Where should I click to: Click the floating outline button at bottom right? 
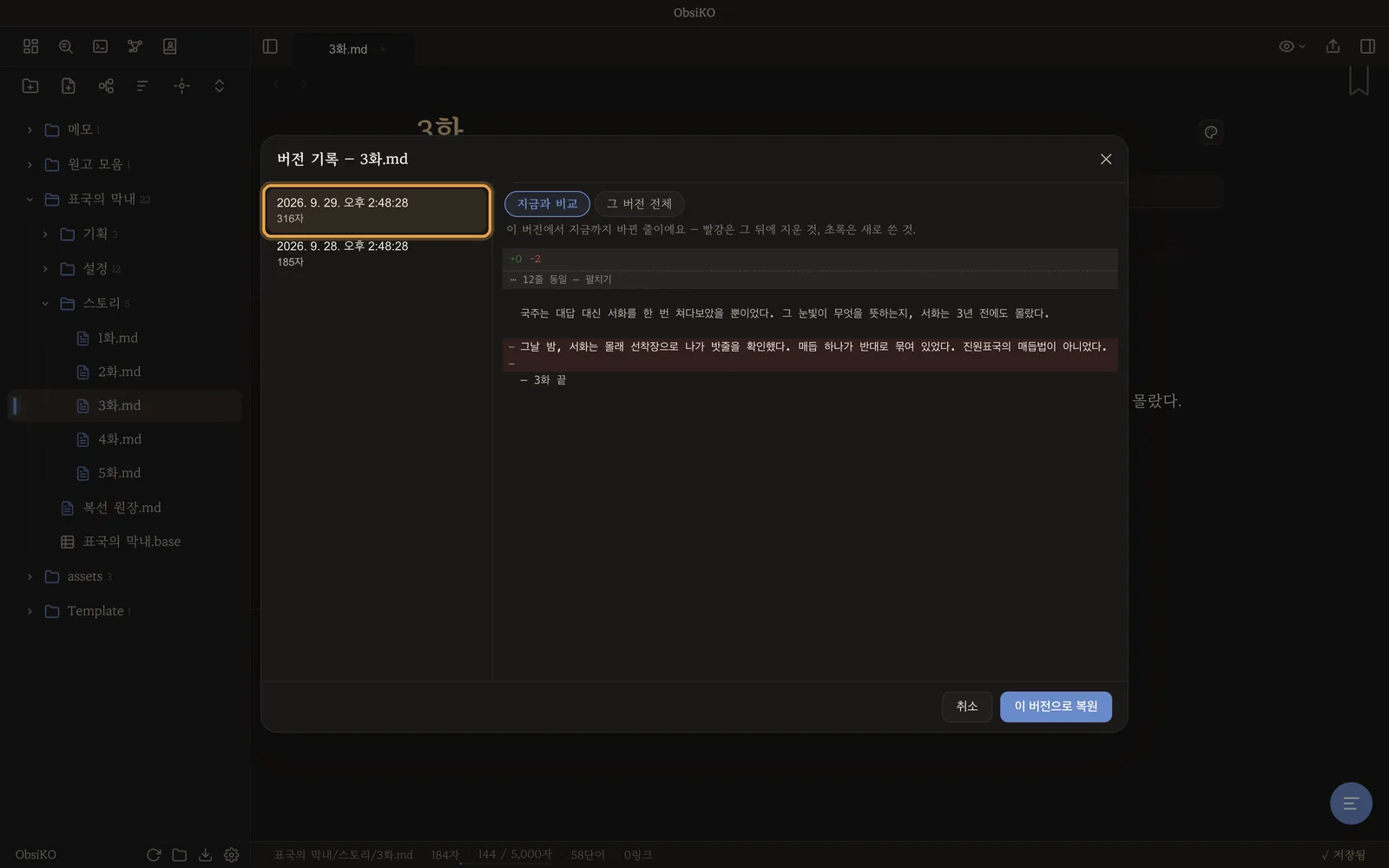point(1351,803)
